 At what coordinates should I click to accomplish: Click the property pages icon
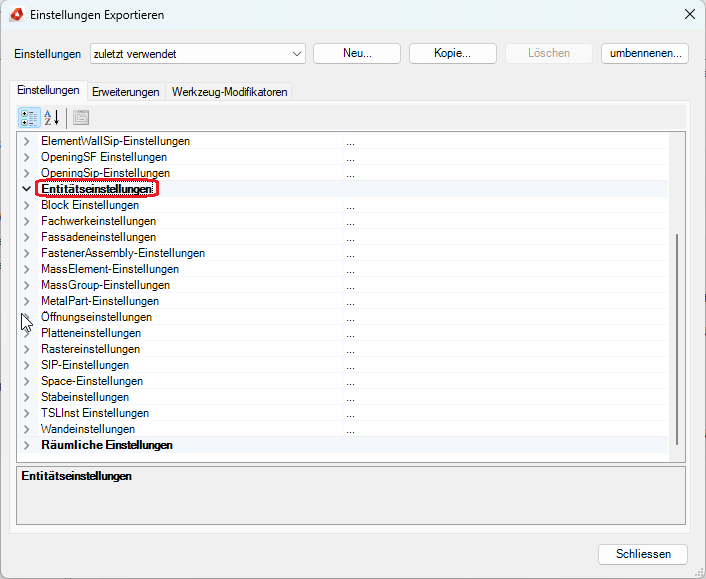click(x=81, y=118)
